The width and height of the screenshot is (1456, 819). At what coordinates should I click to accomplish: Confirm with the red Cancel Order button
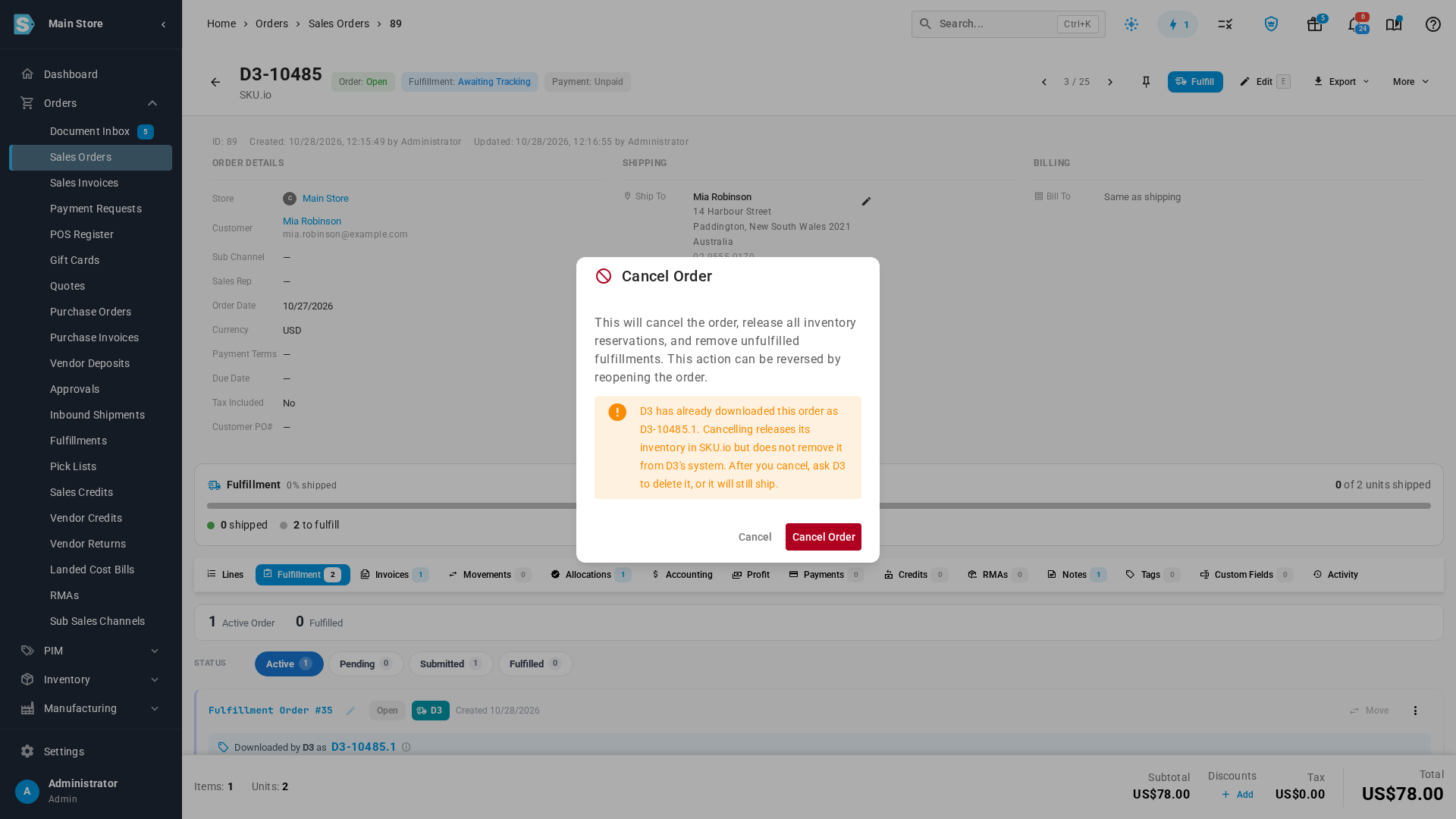[823, 537]
